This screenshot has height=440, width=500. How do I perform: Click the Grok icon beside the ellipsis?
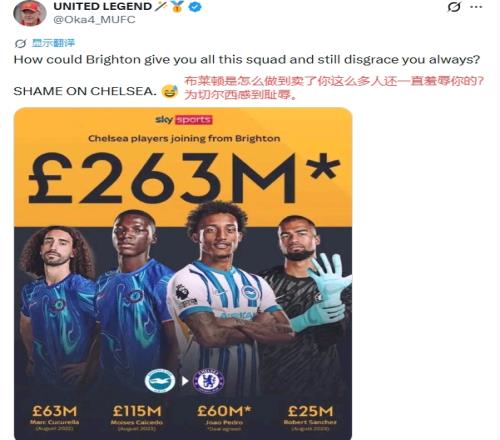pos(454,7)
